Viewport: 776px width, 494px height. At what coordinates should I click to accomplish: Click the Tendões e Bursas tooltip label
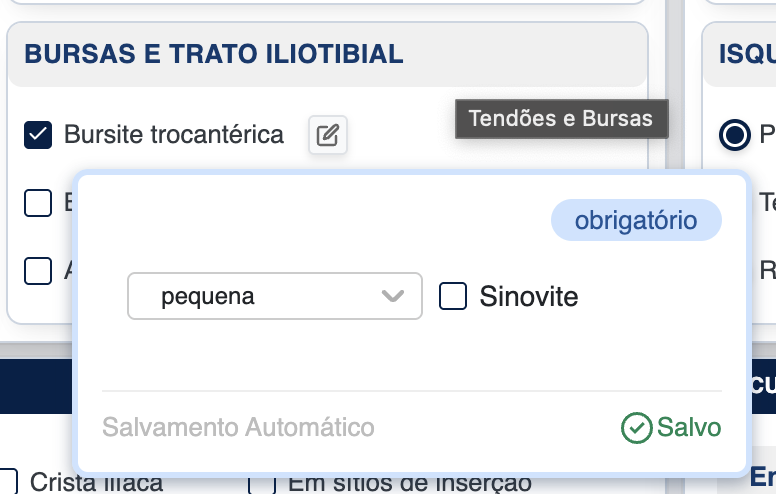pos(561,119)
